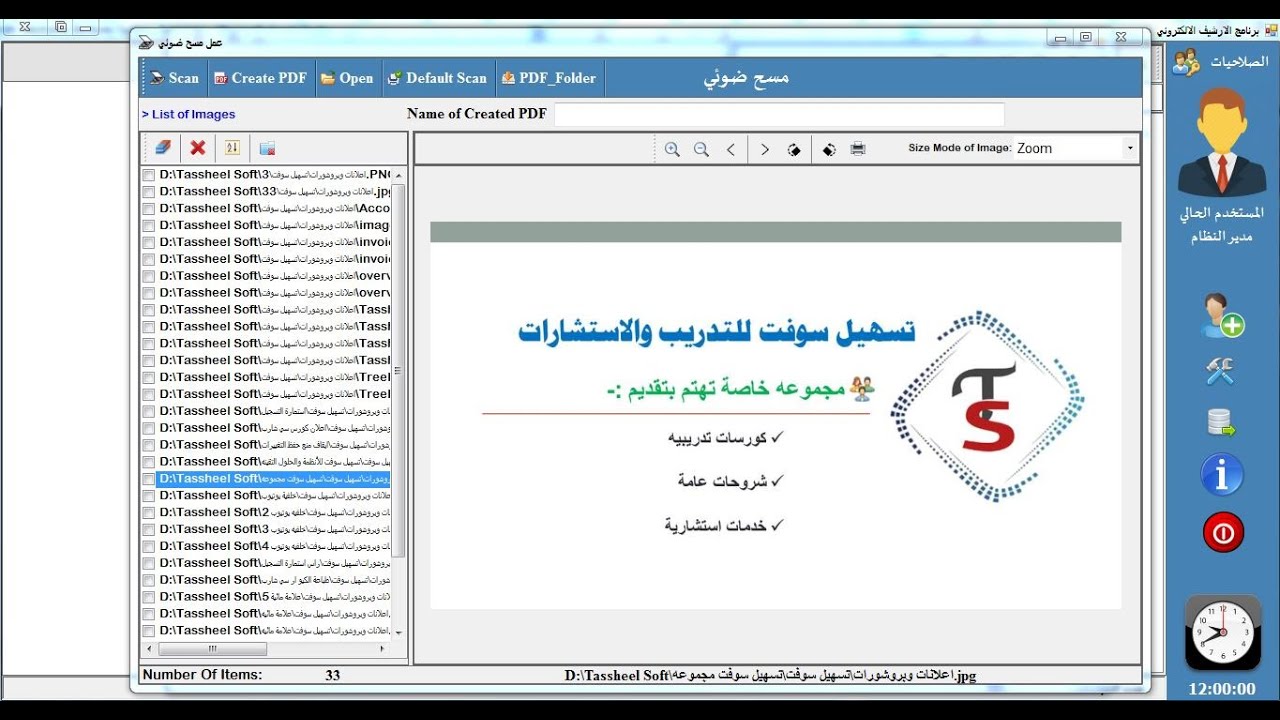Click the Name of Created PDF field
1280x720 pixels.
779,114
